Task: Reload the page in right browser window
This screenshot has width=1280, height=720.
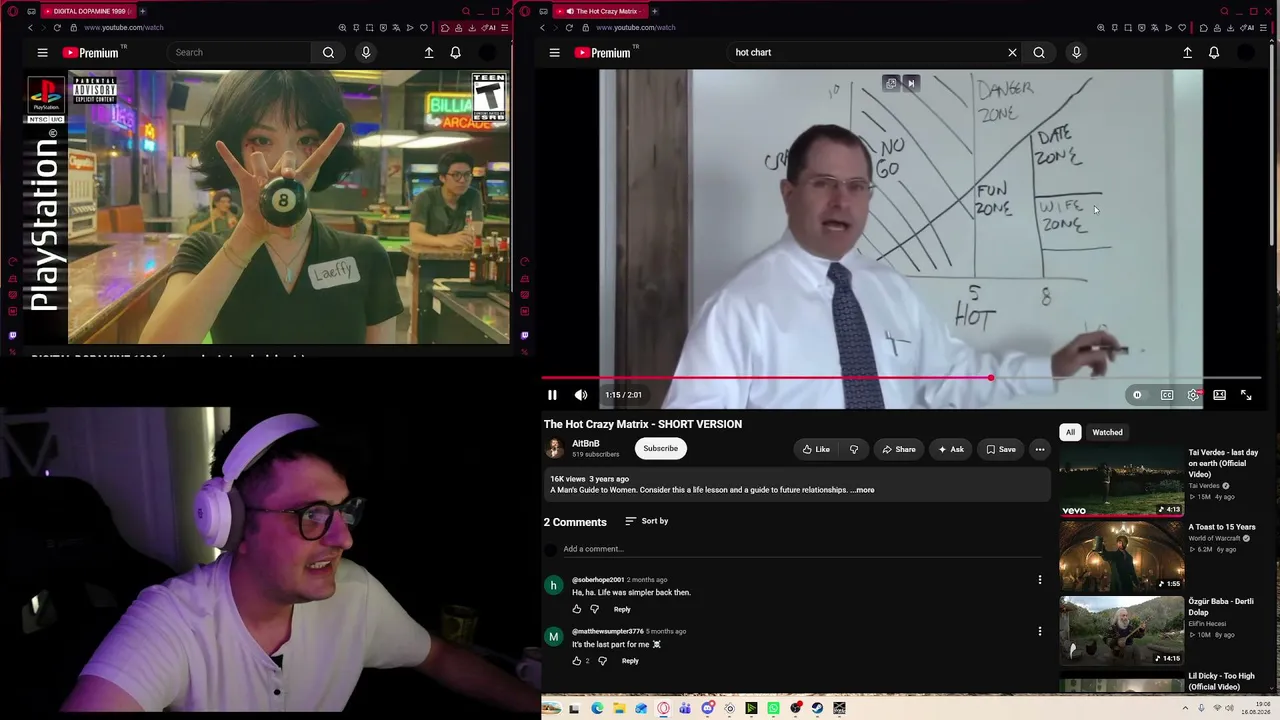Action: click(x=569, y=27)
